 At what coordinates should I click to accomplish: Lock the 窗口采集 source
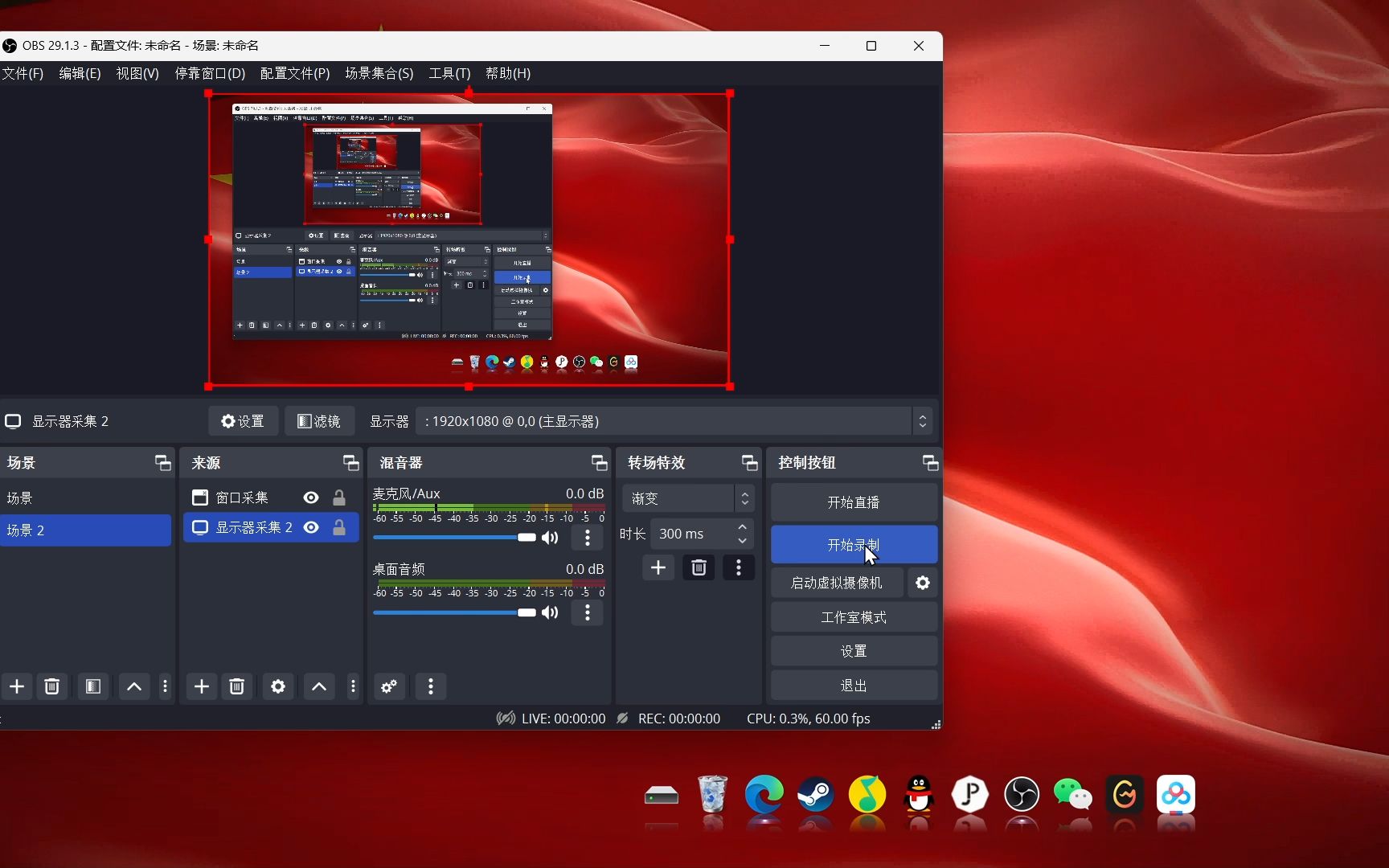339,497
